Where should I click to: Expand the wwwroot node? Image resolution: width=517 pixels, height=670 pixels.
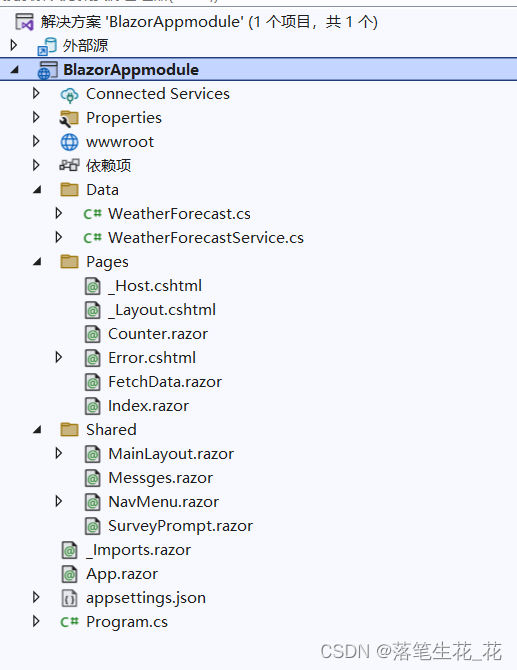pyautogui.click(x=36, y=141)
